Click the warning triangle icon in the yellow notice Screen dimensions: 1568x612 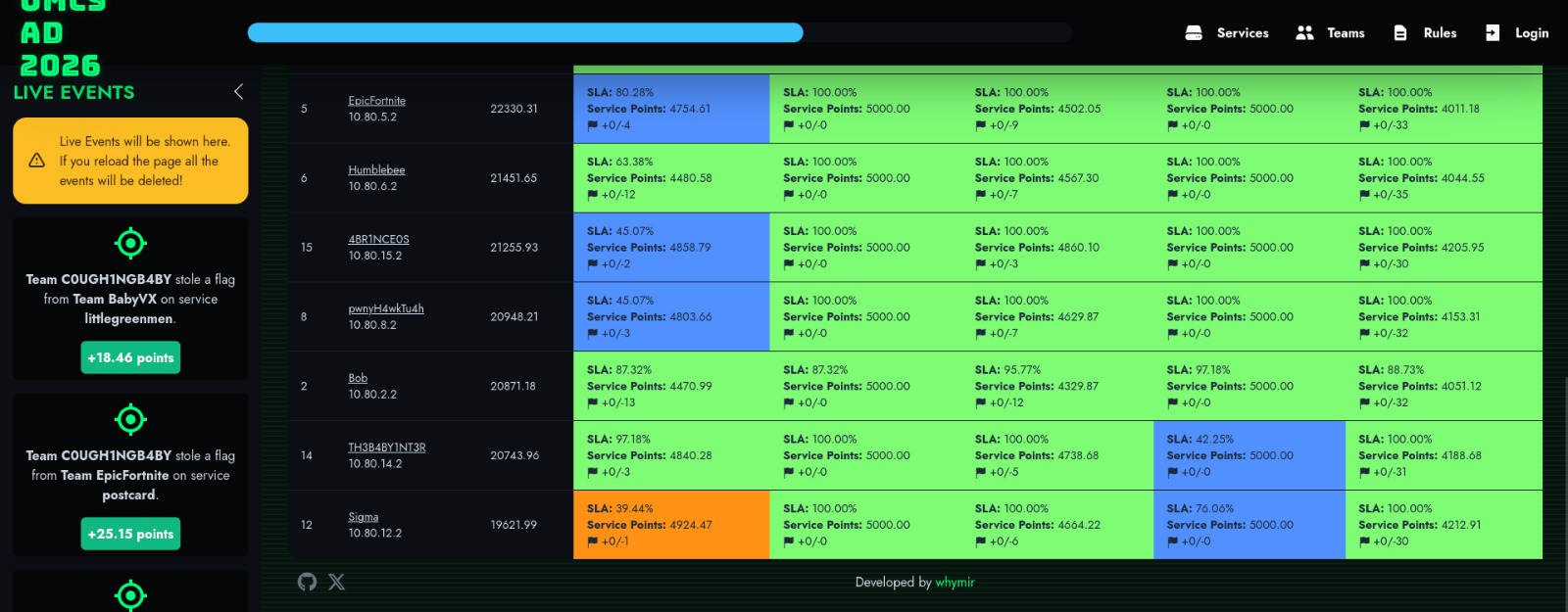click(x=37, y=161)
